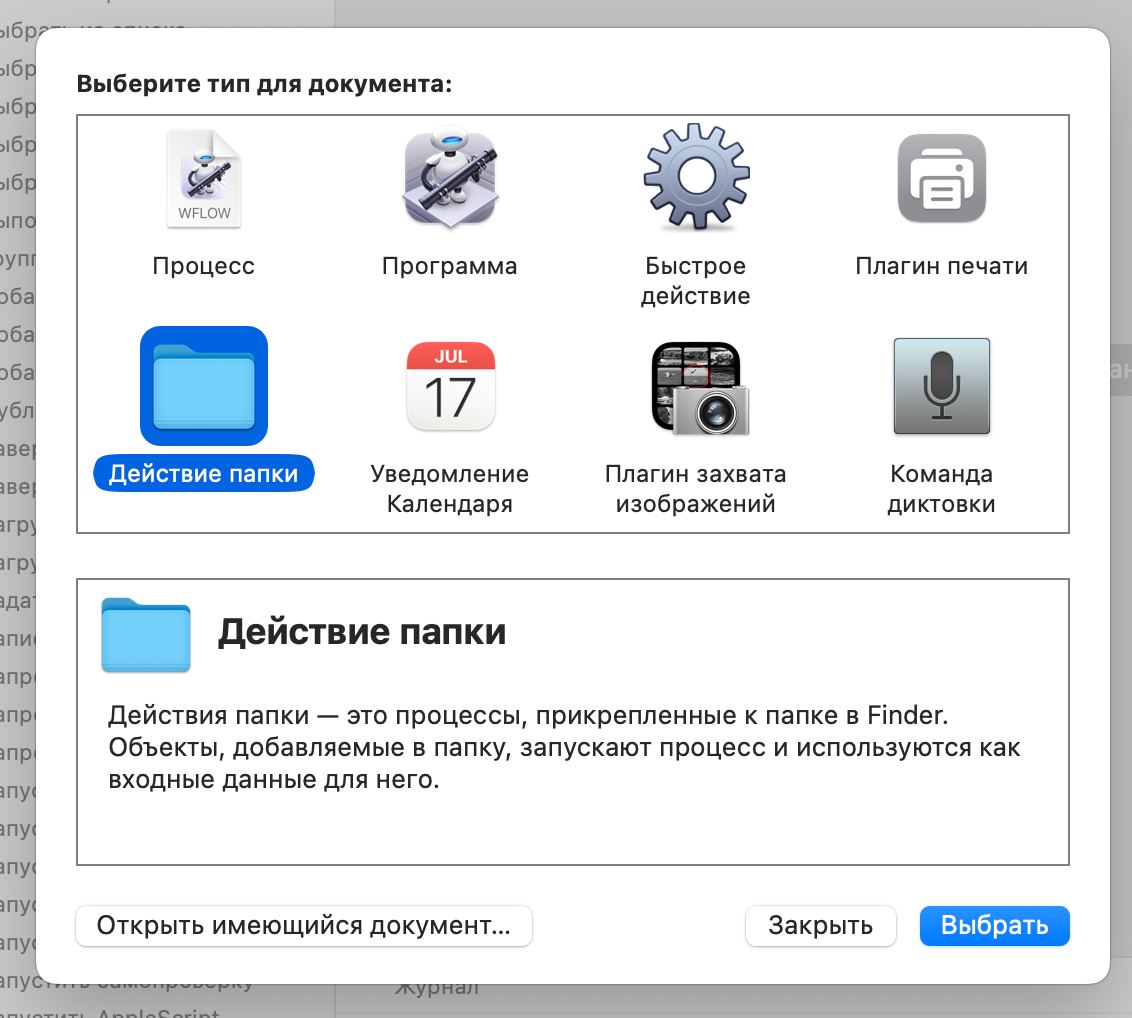Viewport: 1132px width, 1018px height.
Task: Click the Процесс label
Action: 204,266
